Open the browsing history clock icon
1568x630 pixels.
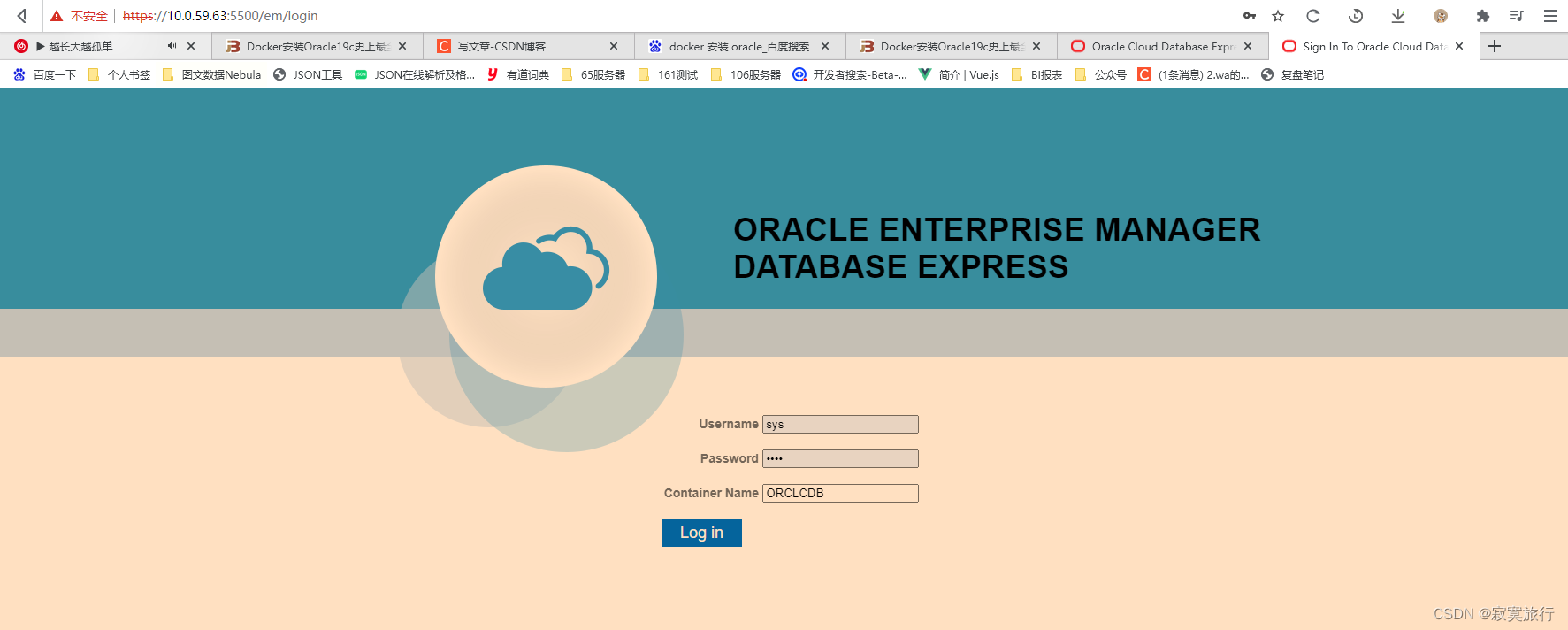tap(1356, 16)
